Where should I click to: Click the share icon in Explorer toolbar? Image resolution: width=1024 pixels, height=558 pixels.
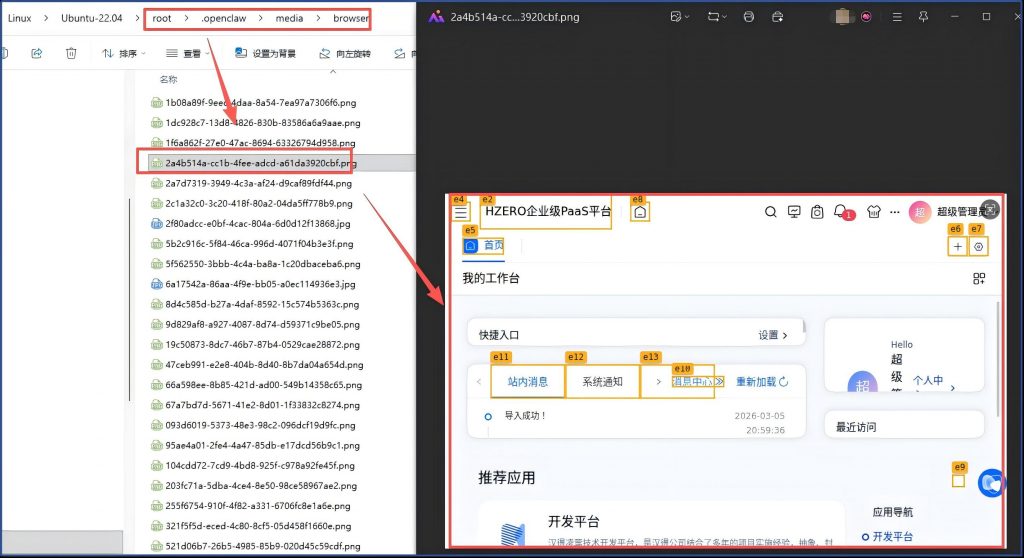(x=37, y=53)
